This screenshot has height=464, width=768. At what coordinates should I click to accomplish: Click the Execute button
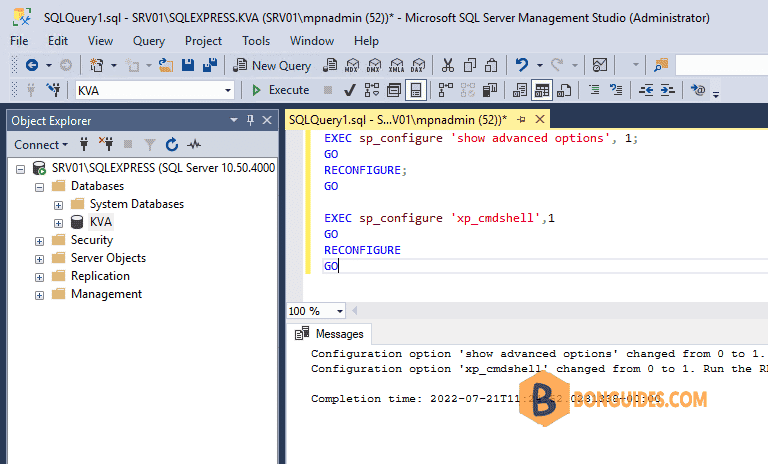coord(281,90)
